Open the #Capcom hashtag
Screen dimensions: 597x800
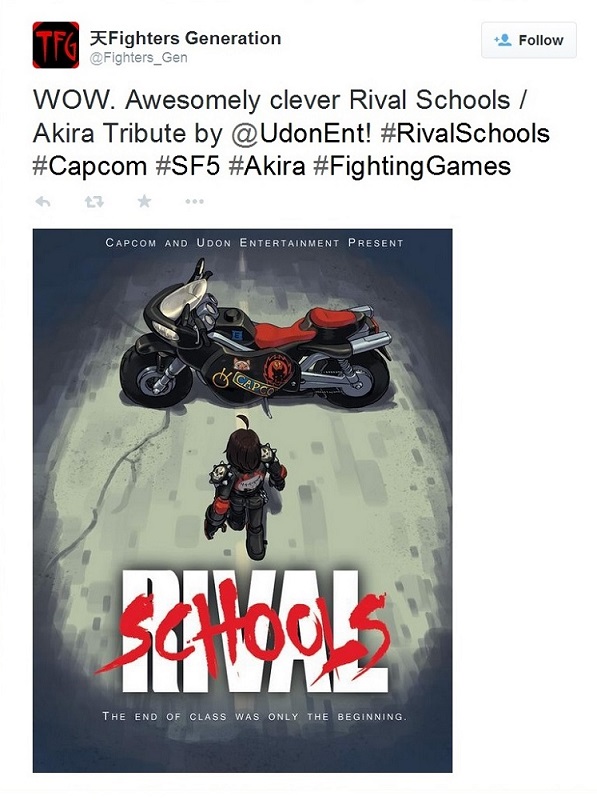point(89,166)
